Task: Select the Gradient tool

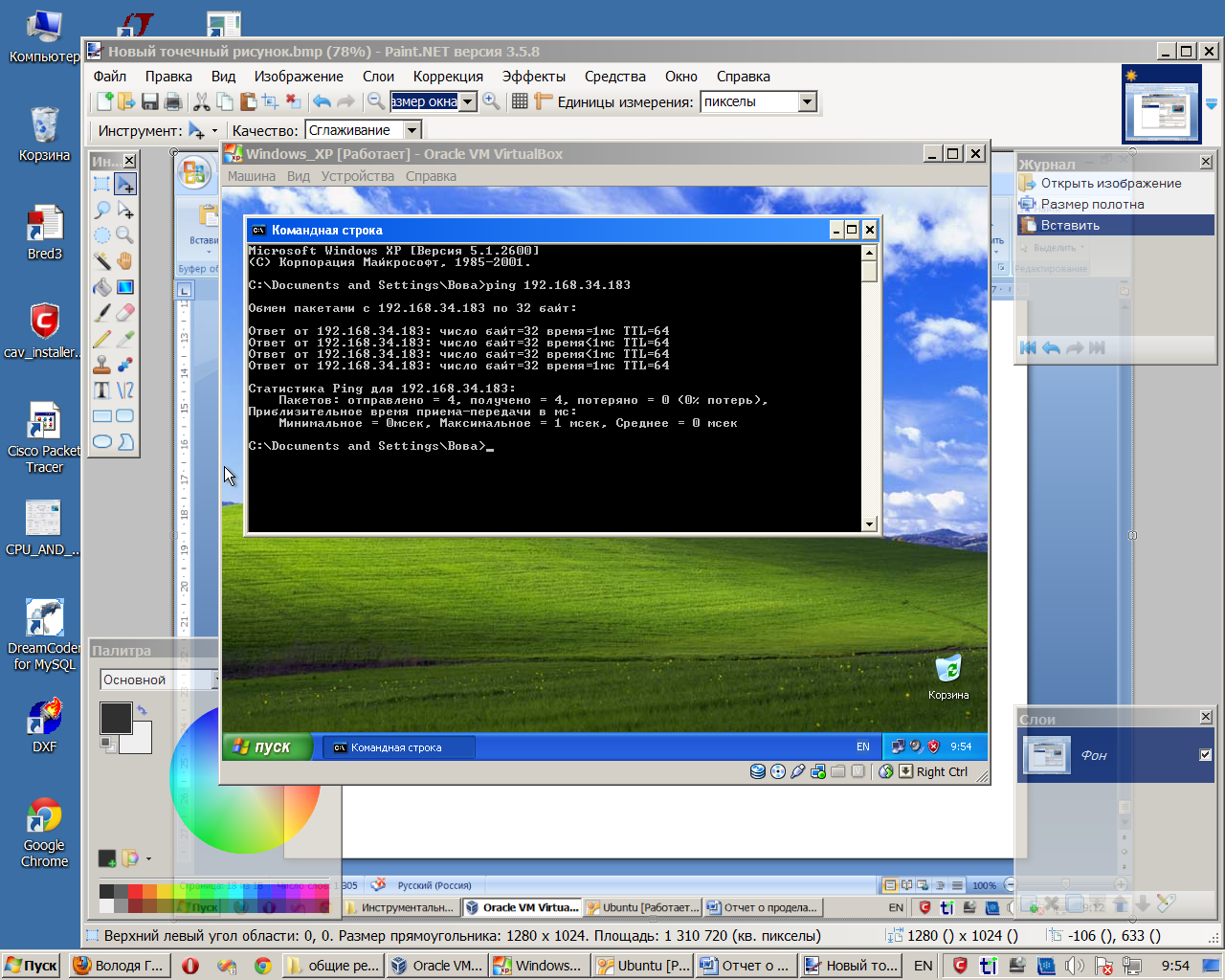Action: [125, 287]
